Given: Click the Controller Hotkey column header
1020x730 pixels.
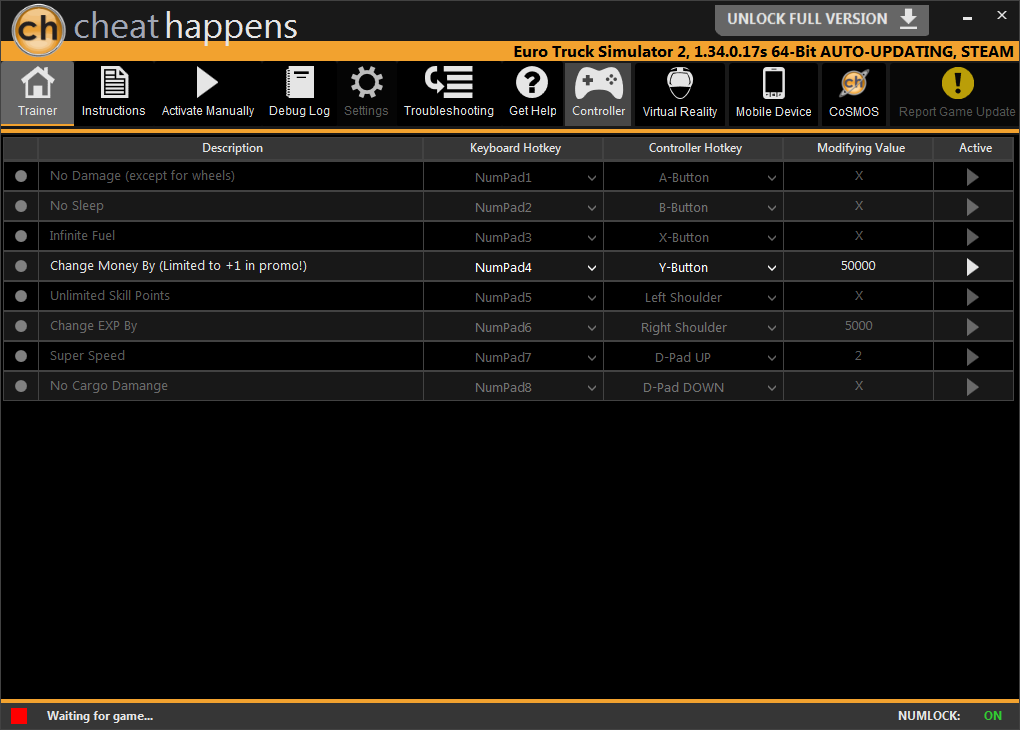Looking at the screenshot, I should click(x=695, y=148).
